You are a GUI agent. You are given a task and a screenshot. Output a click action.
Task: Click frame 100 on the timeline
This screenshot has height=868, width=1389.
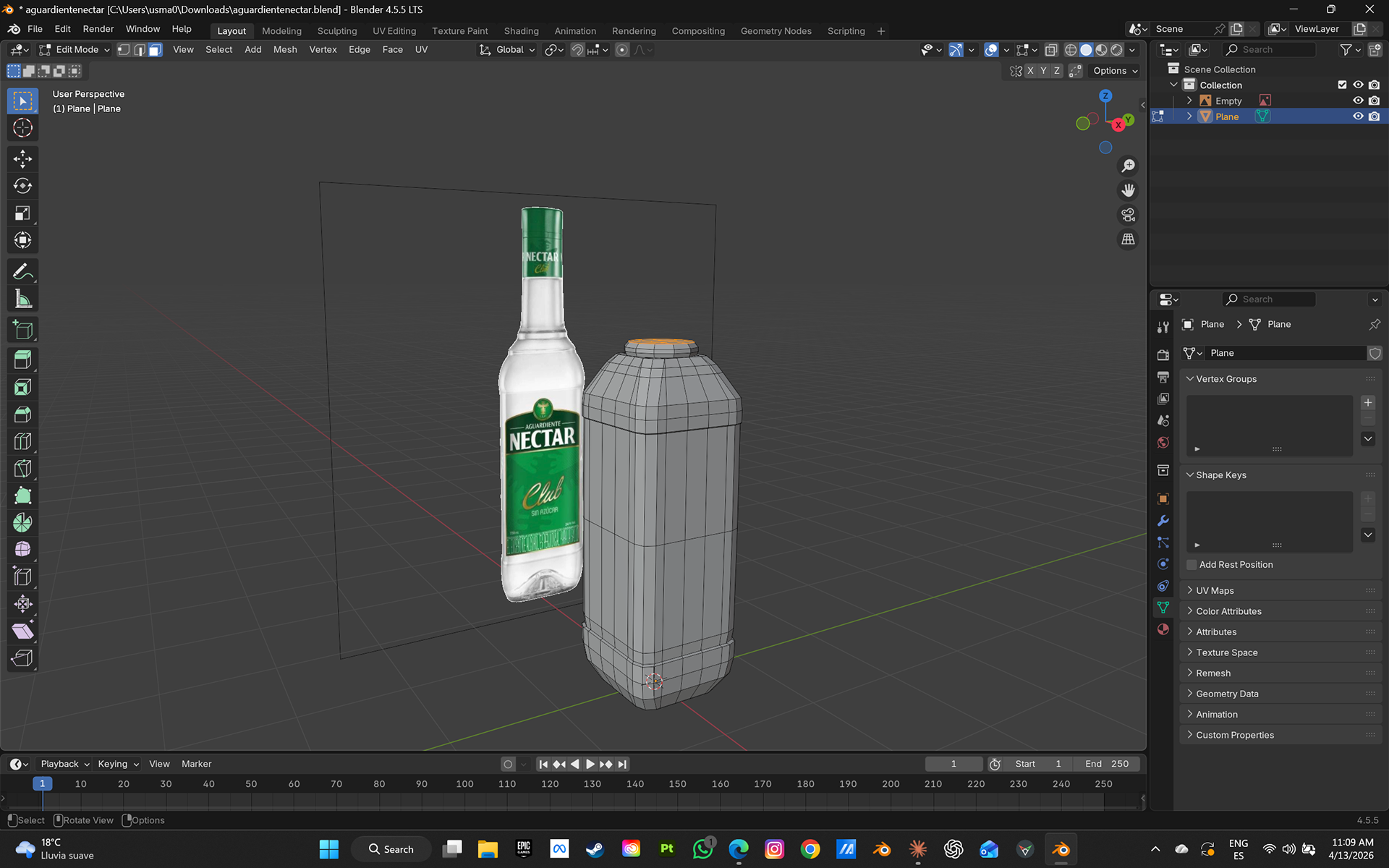(x=464, y=784)
